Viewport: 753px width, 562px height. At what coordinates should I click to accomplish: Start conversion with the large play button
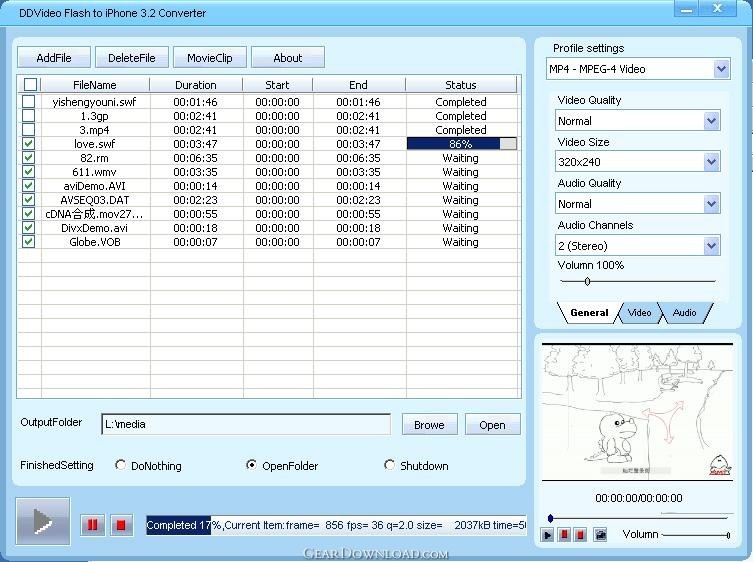tap(43, 521)
